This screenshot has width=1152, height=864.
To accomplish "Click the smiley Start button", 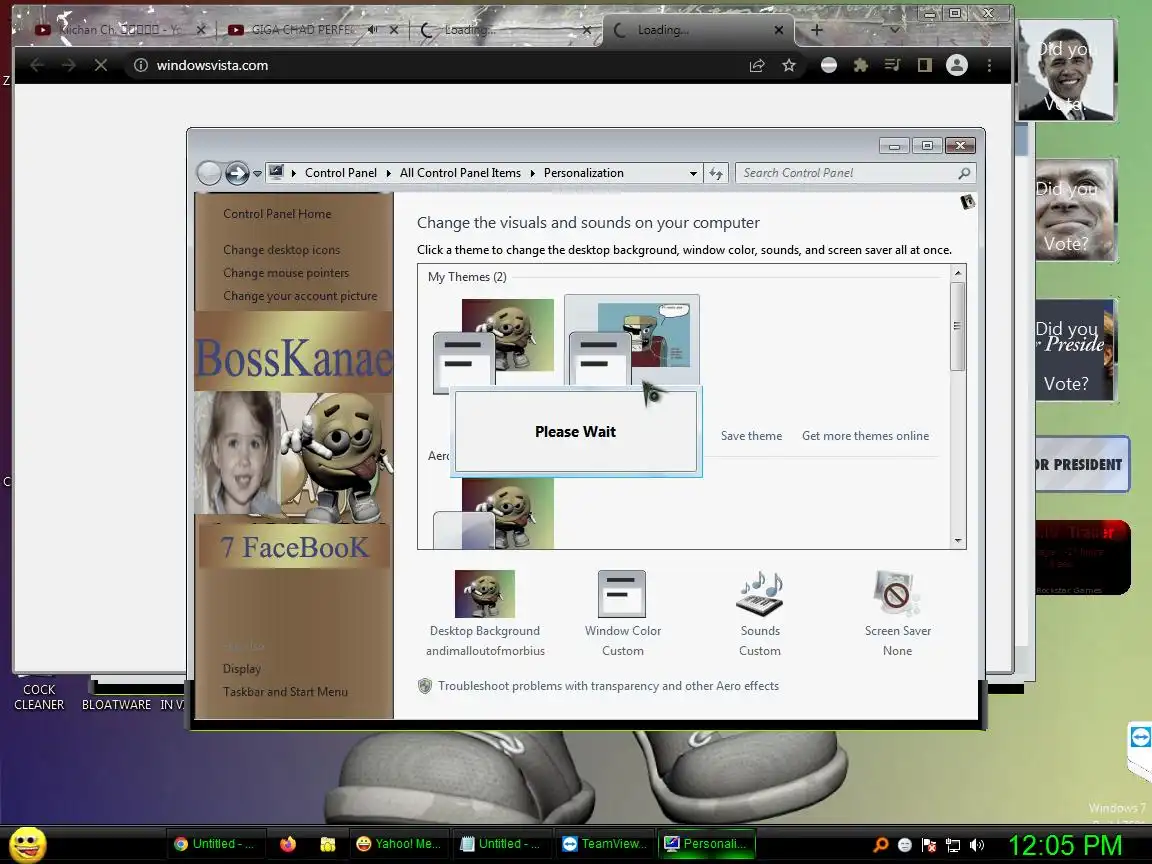I will coord(26,844).
